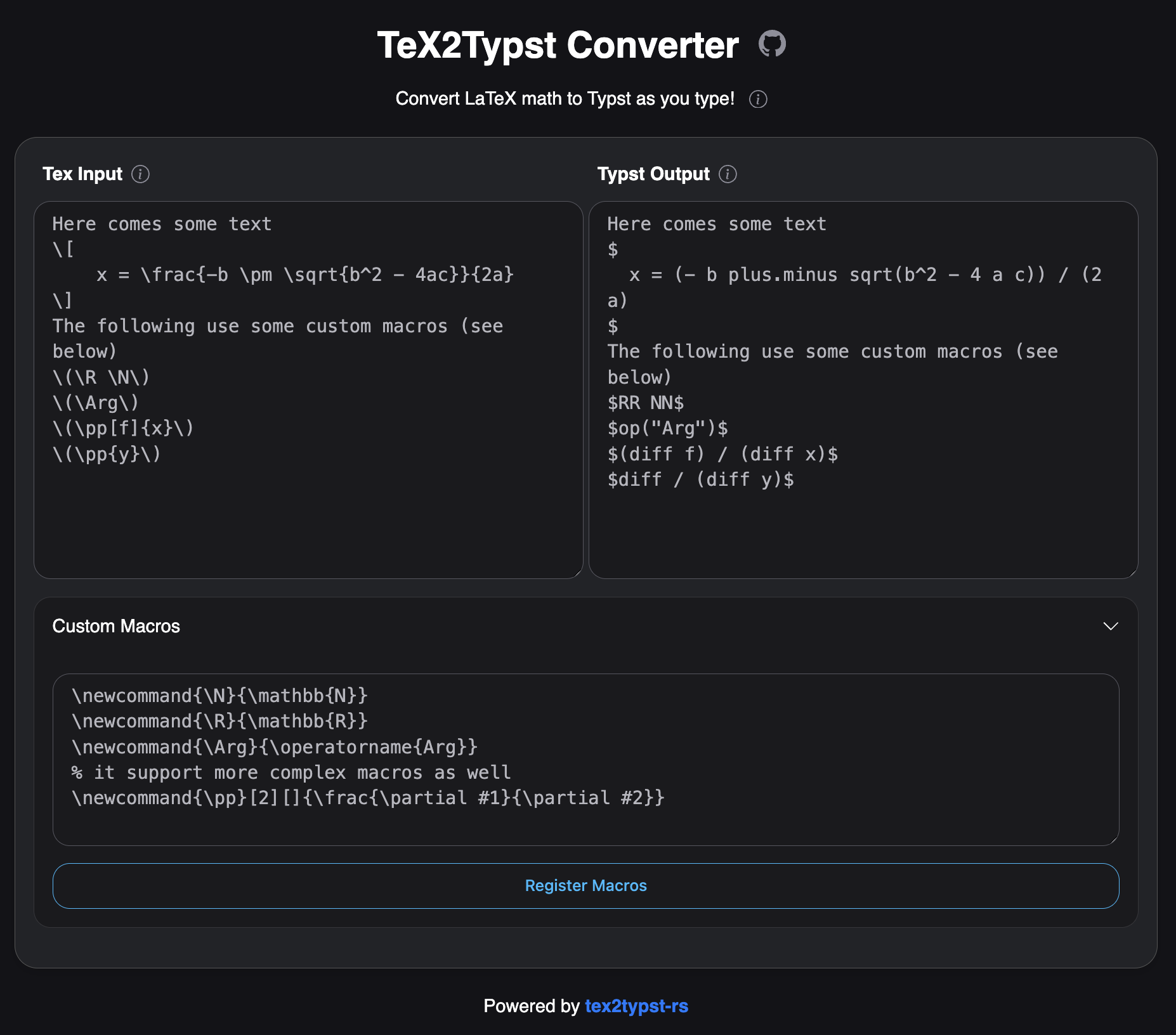
Task: Click the \(\pp{y}\) line in Tex Input
Action: [x=107, y=454]
